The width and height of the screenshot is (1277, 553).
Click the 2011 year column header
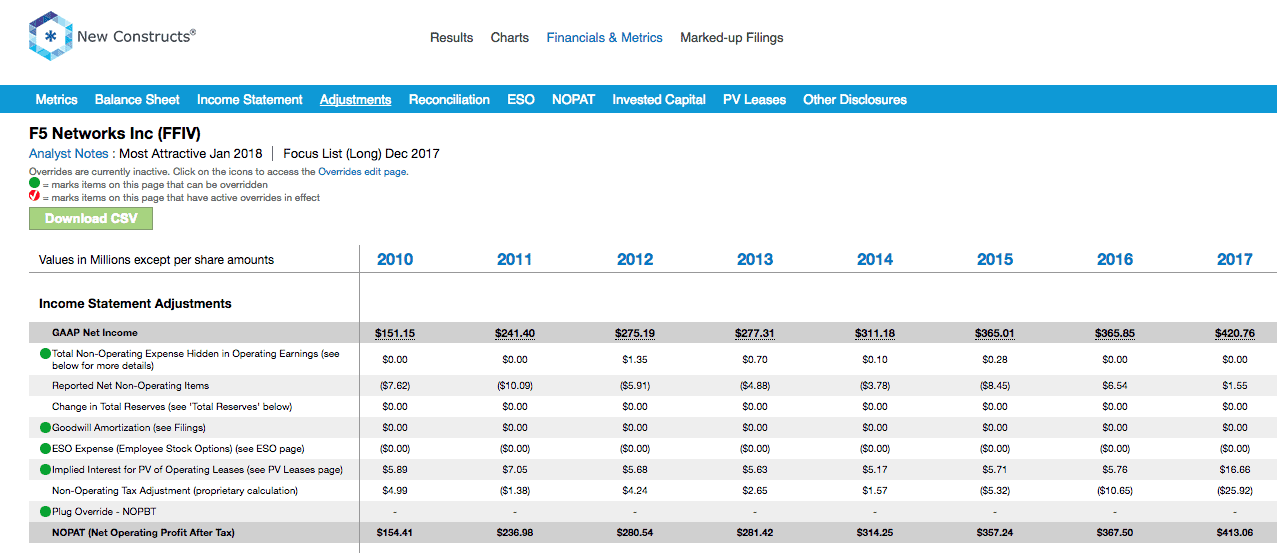[x=515, y=259]
